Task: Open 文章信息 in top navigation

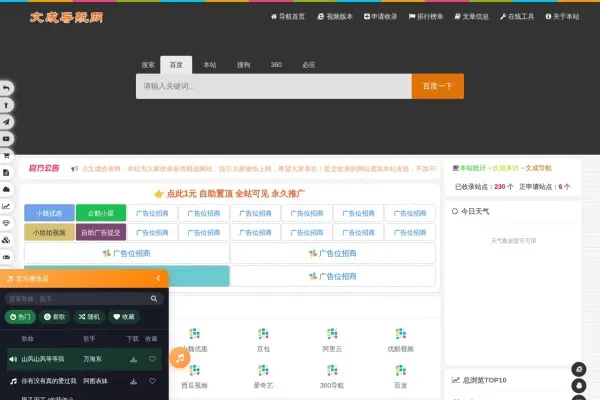Action: (x=471, y=16)
